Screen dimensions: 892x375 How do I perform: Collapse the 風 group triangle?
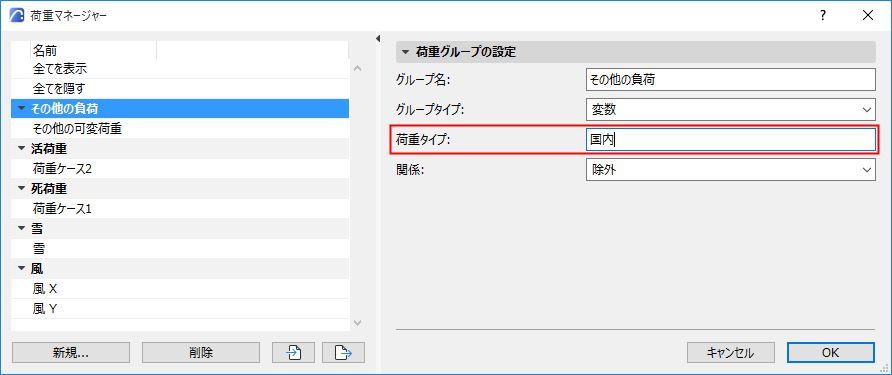click(22, 269)
